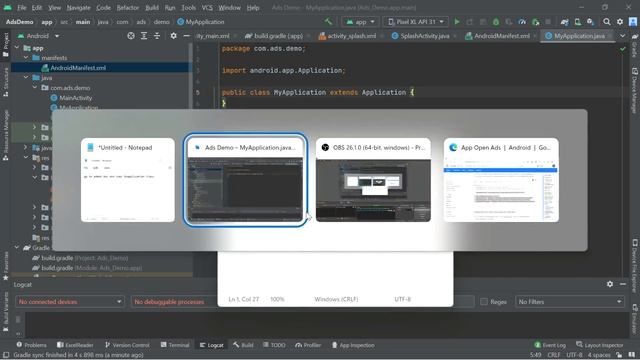This screenshot has height=360, width=640.
Task: Open the Problems tool window button
Action: point(31,345)
